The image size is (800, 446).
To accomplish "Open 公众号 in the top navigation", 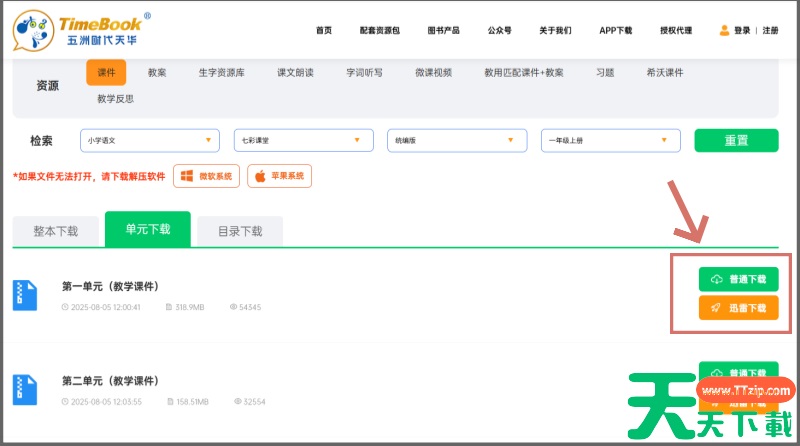I will (499, 31).
